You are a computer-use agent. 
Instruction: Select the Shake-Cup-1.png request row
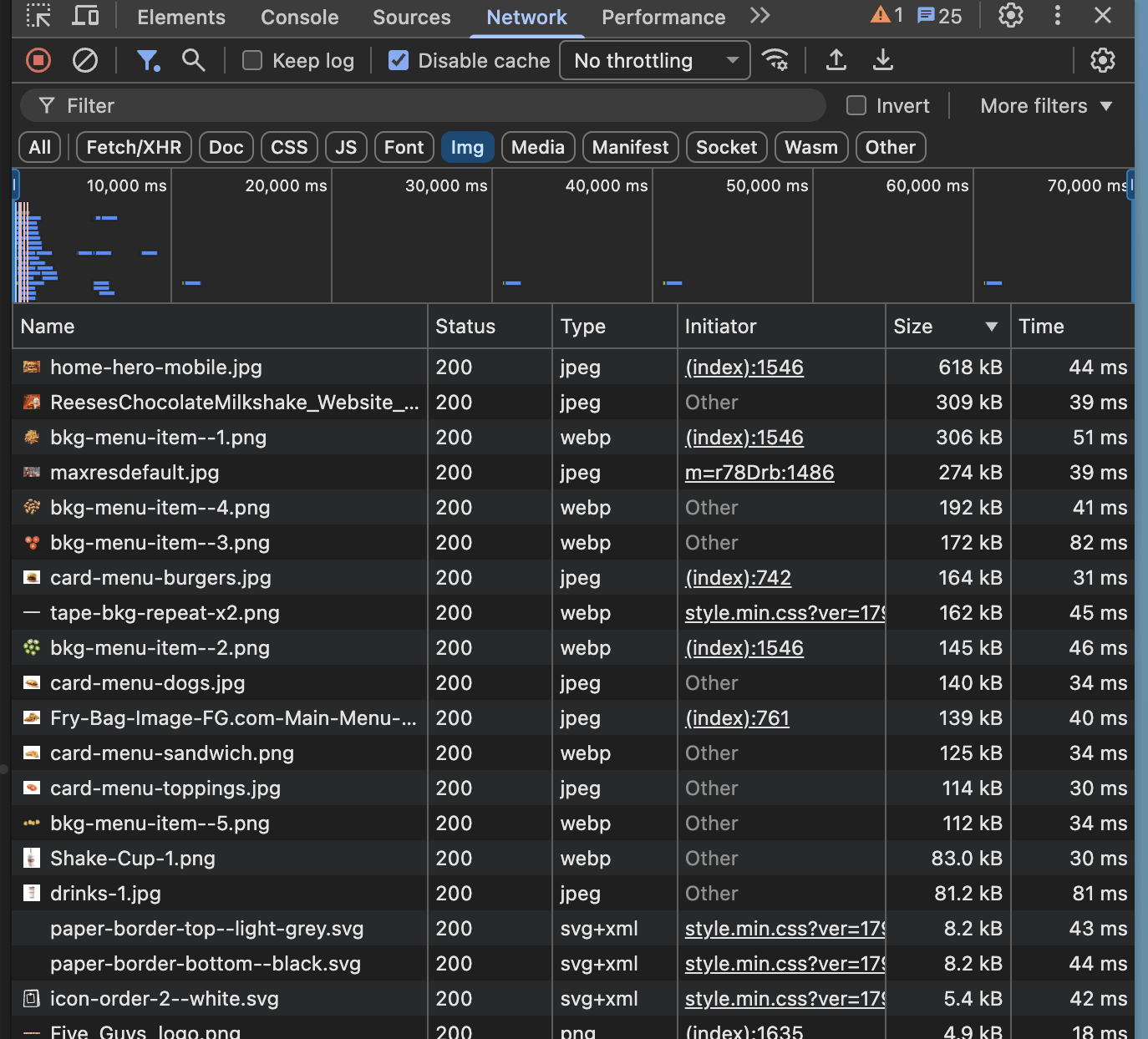click(573, 859)
